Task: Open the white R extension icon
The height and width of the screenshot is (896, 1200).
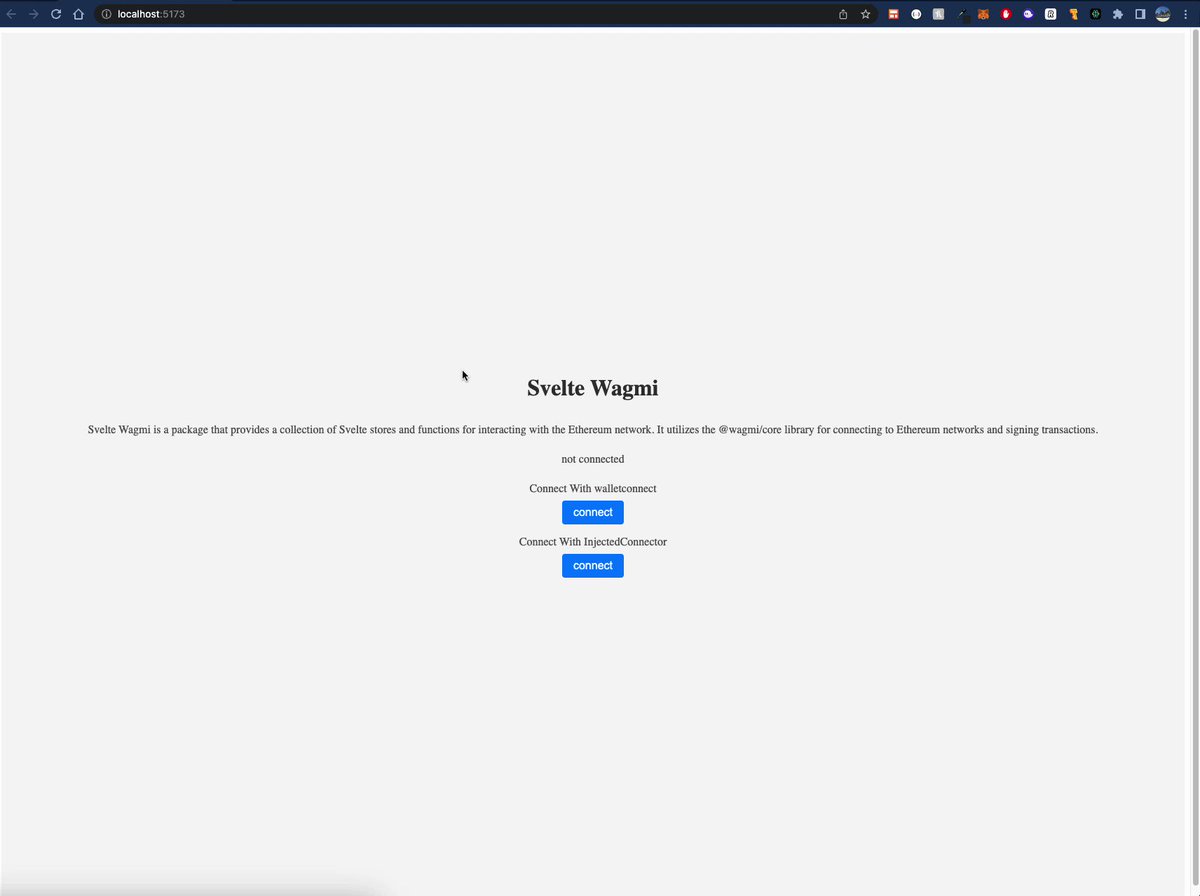Action: (1051, 14)
